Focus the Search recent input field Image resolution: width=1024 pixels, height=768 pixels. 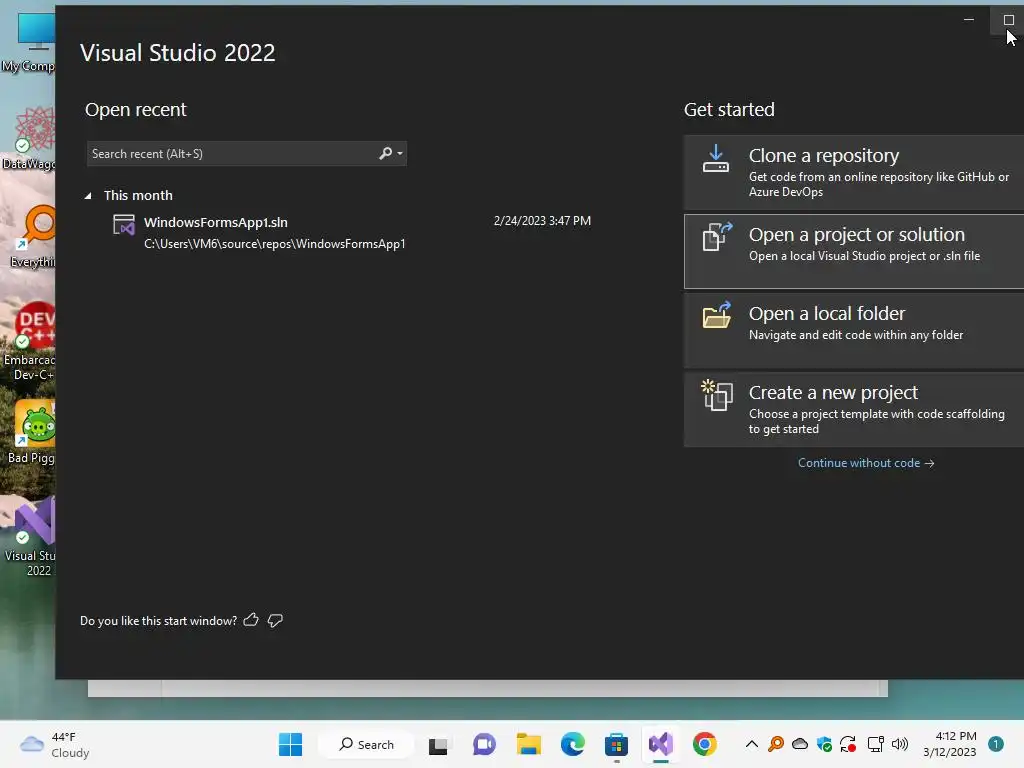tap(247, 153)
